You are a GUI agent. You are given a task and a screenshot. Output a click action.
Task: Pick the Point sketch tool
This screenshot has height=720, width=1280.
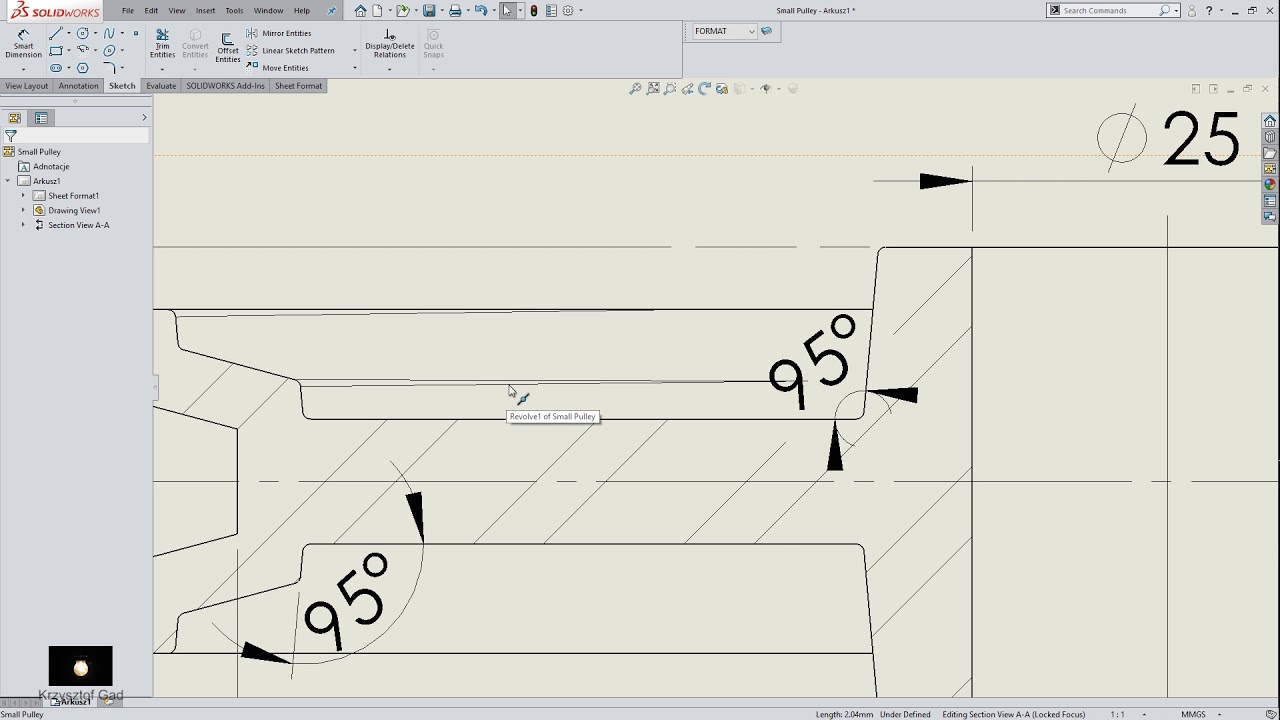click(x=136, y=33)
